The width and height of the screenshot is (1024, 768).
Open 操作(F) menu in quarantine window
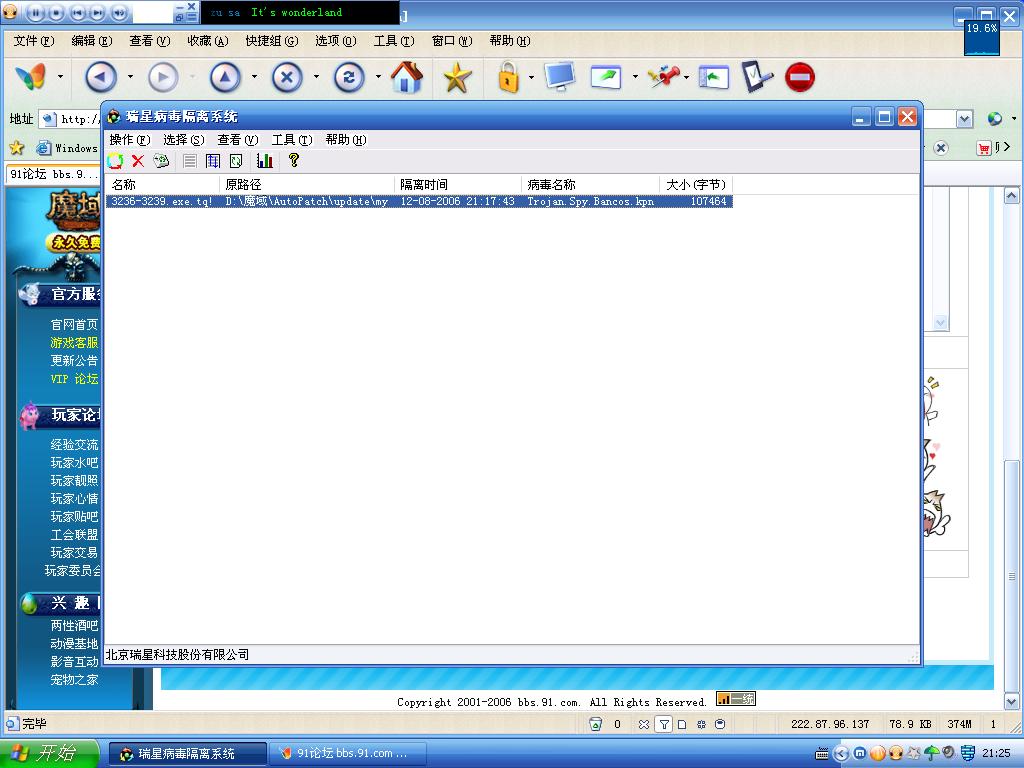tap(129, 140)
